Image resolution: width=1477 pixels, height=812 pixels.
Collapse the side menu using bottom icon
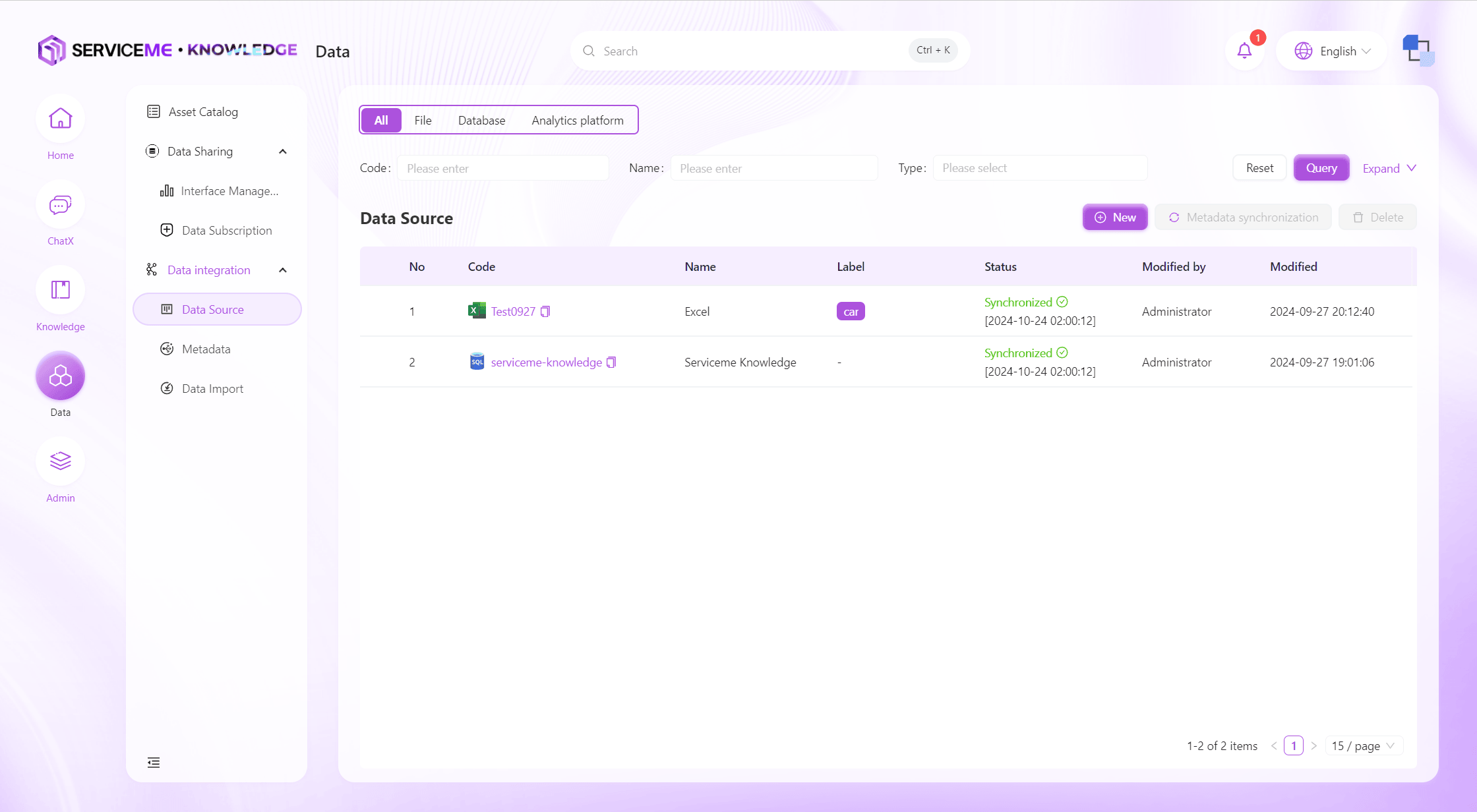[154, 763]
